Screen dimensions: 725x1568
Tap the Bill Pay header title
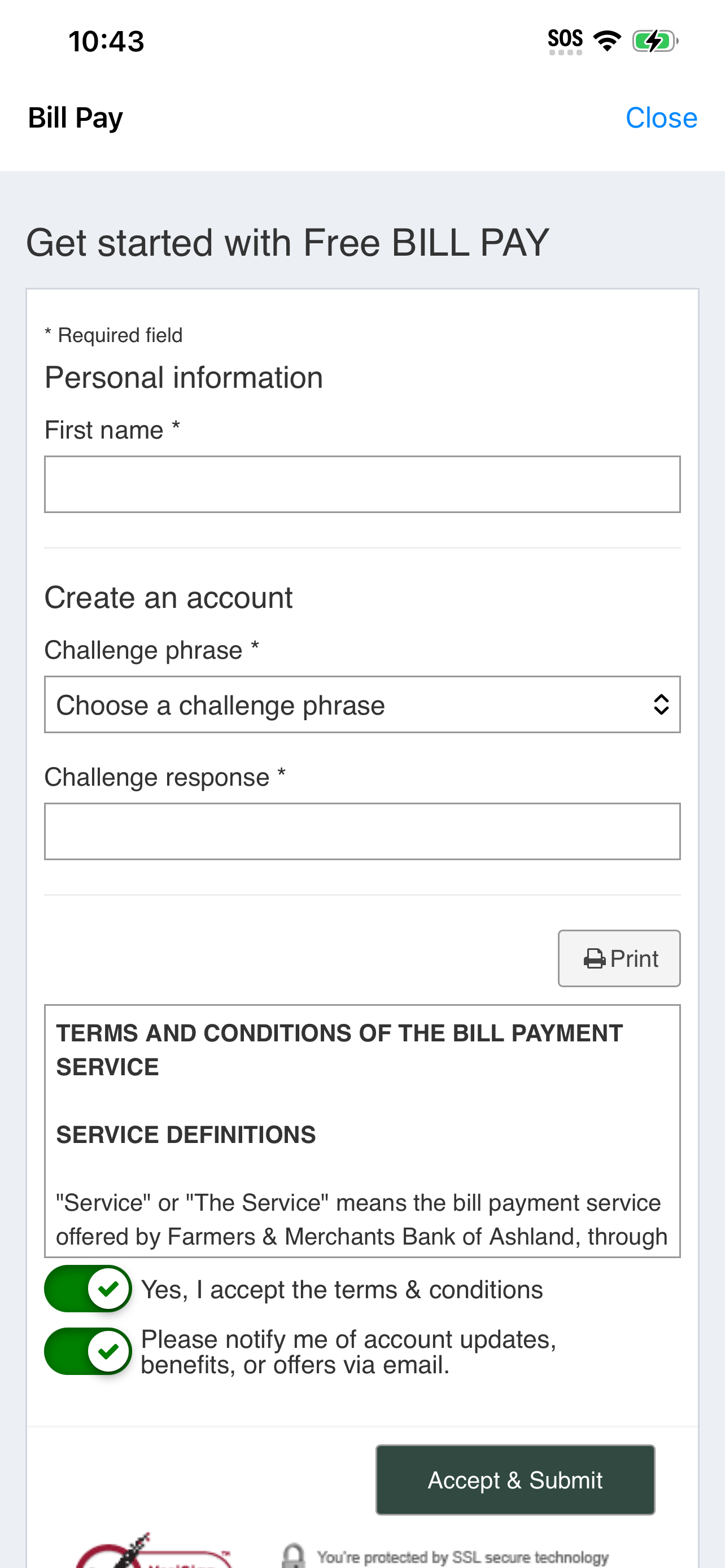(x=76, y=118)
